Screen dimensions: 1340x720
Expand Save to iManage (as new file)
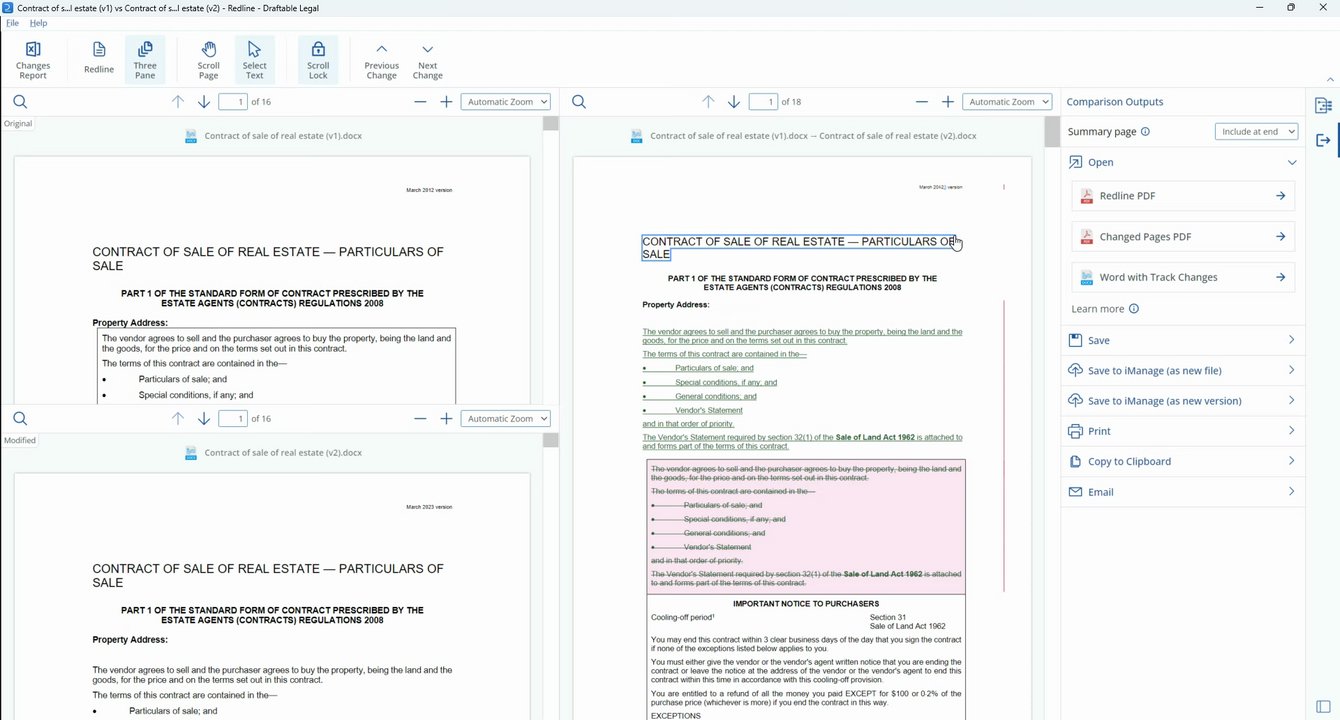tap(1183, 370)
